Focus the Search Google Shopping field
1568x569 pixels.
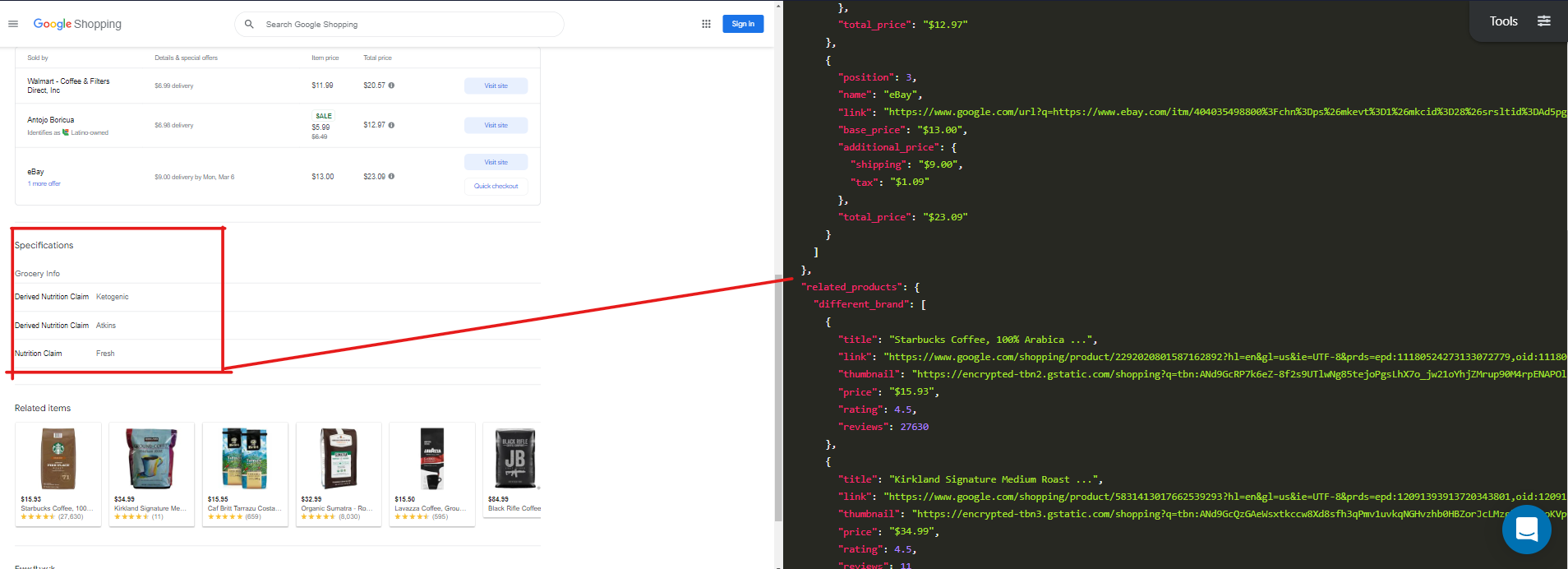pyautogui.click(x=399, y=24)
